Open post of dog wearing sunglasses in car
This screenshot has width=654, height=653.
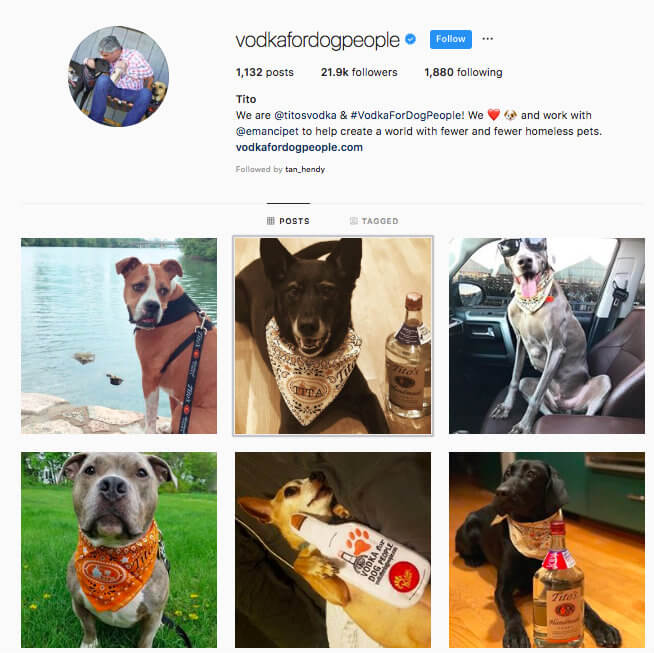point(547,336)
